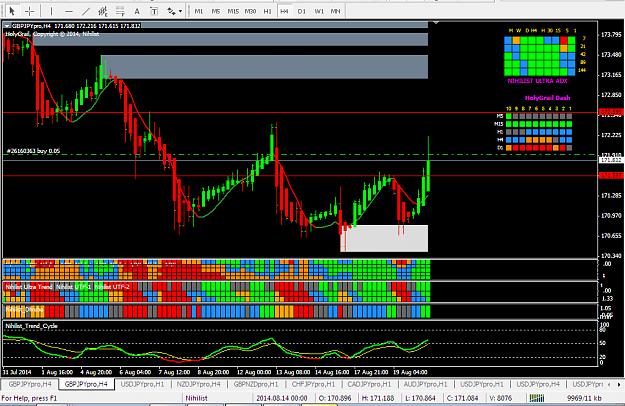Click the 'O: 170.896' open price field
The image size is (625, 406).
(335, 398)
